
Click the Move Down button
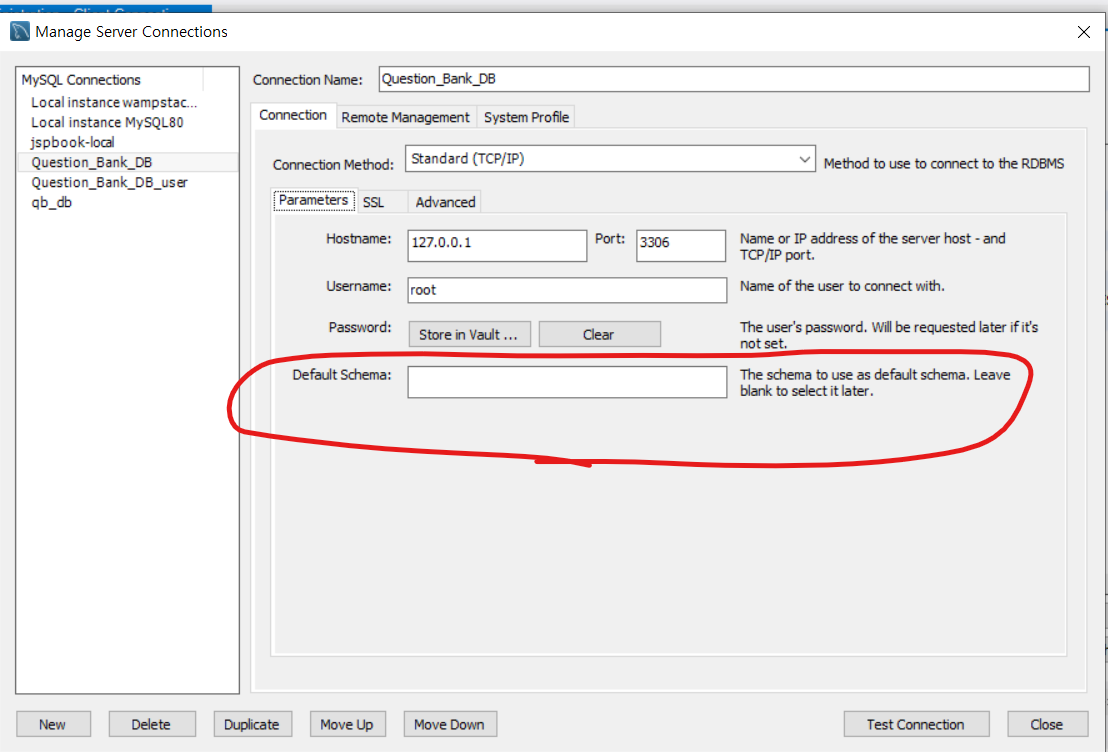[x=449, y=724]
